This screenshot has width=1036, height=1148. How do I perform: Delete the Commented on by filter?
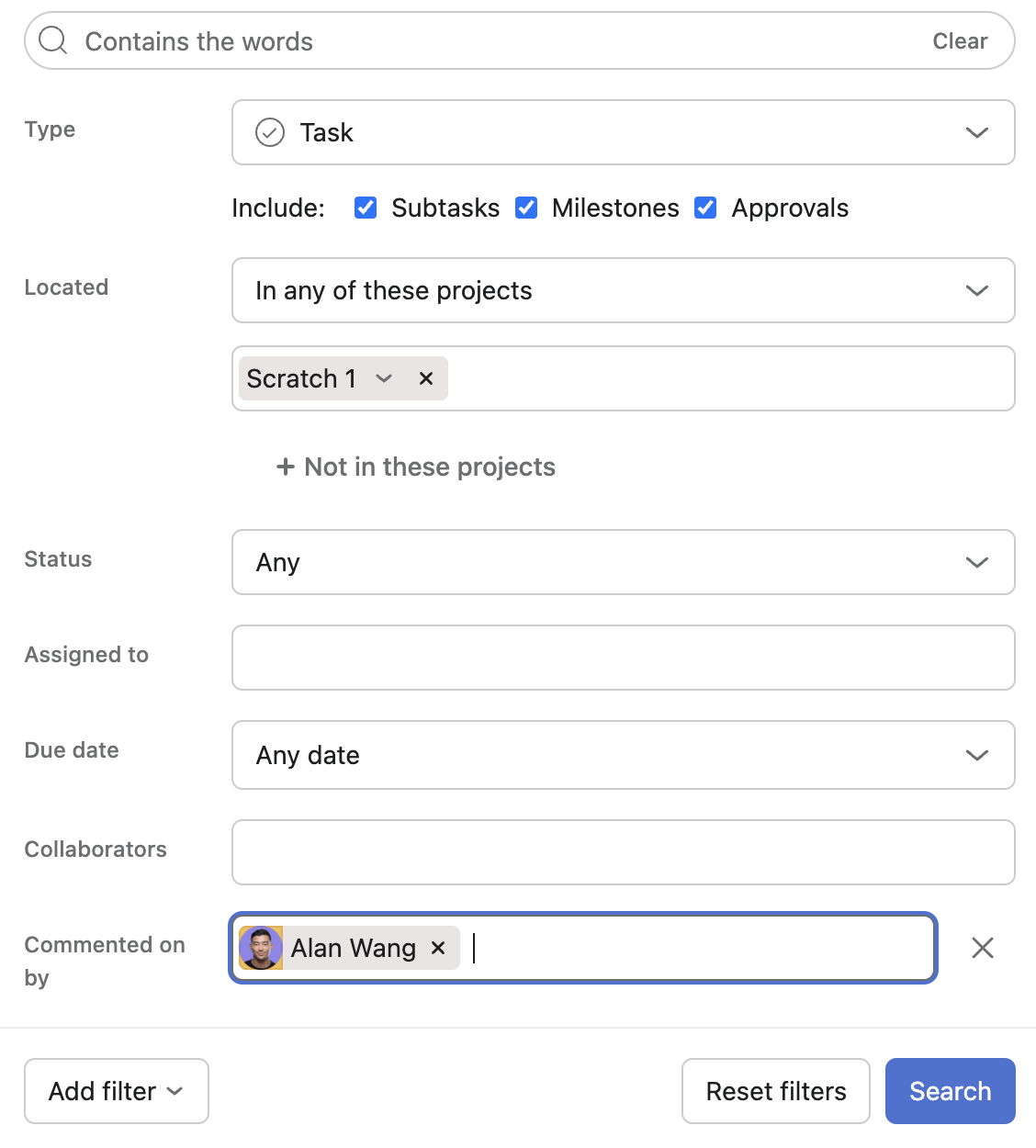point(983,948)
